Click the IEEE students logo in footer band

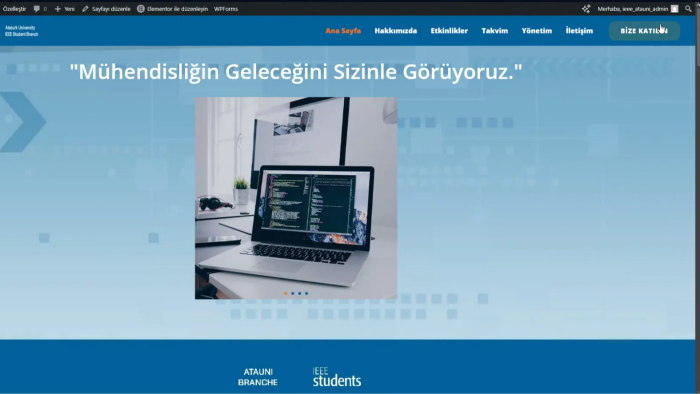coord(337,377)
